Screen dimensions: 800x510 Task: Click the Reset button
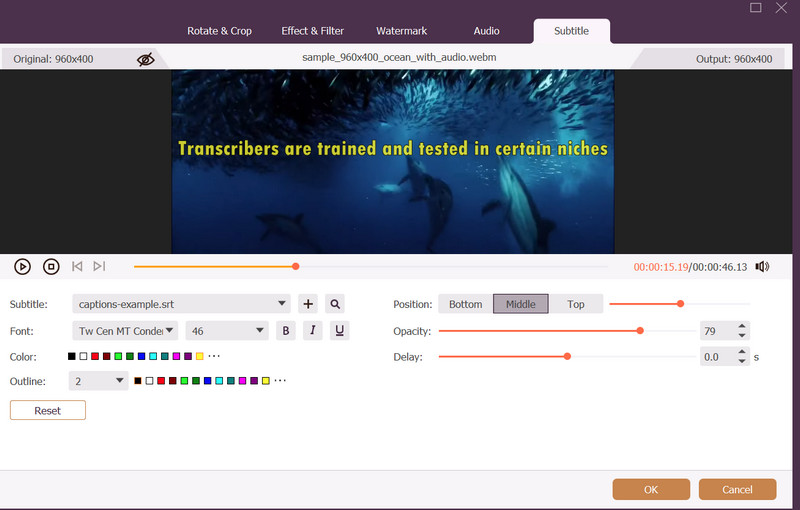tap(48, 410)
